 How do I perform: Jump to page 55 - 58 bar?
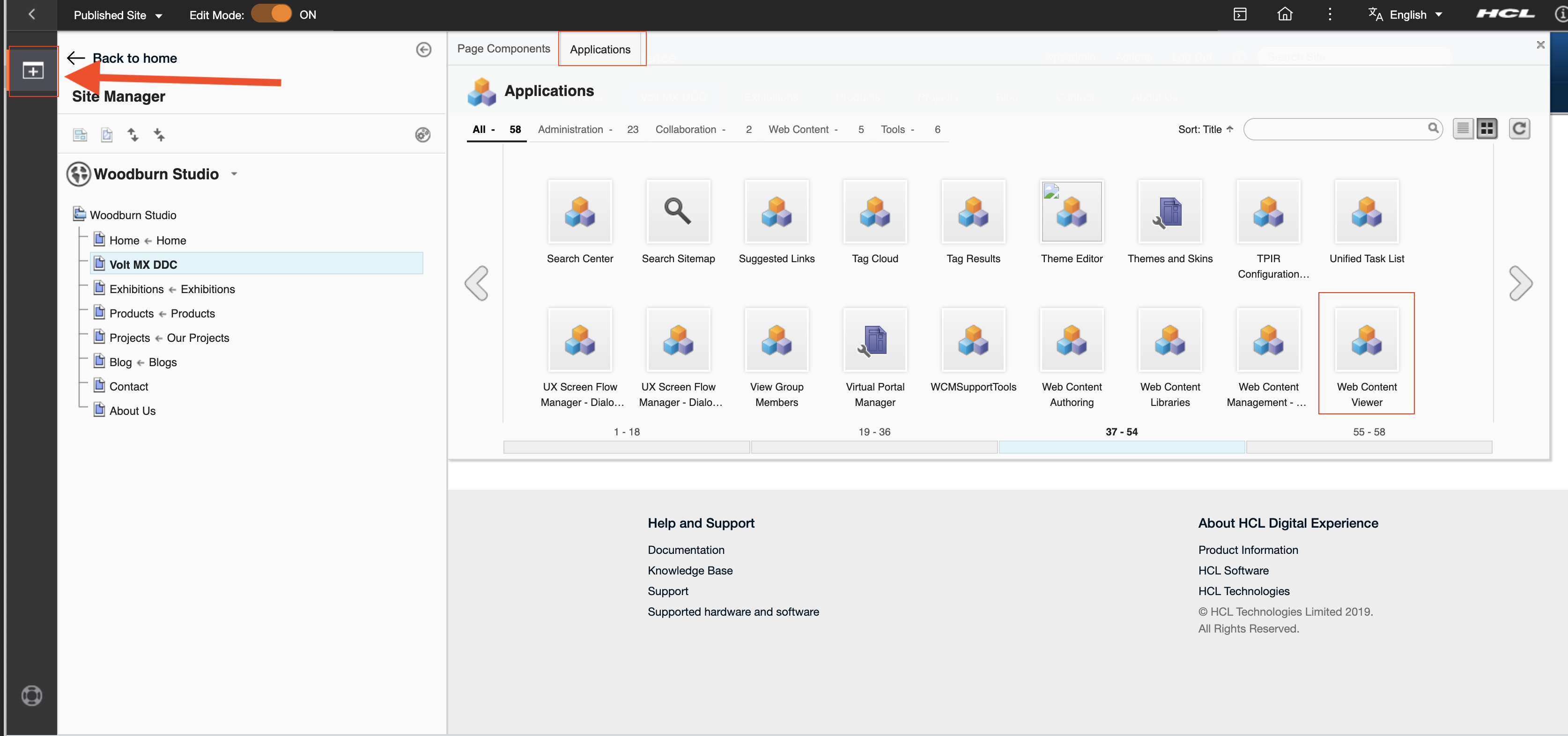coord(1368,447)
